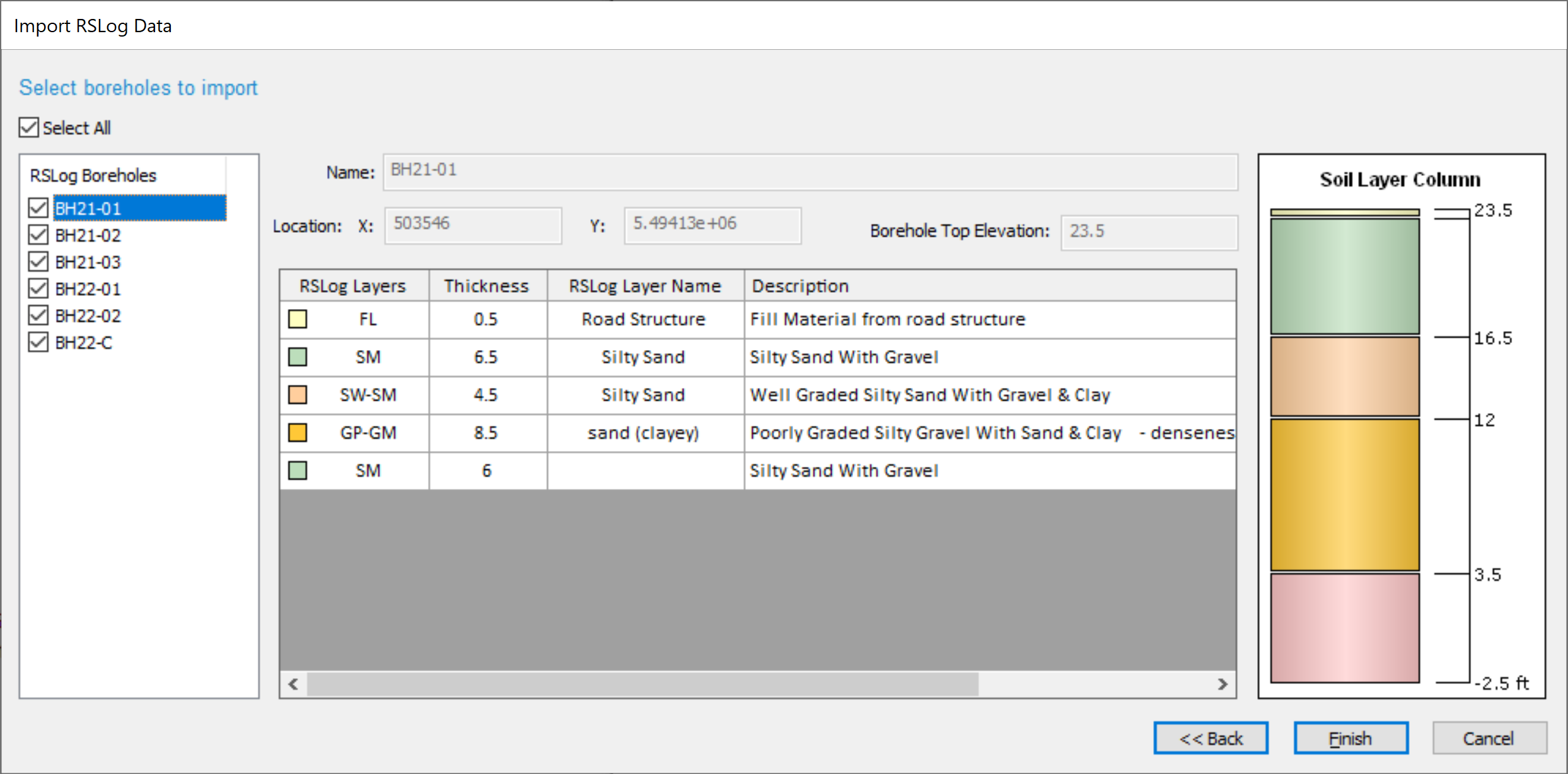Image resolution: width=1568 pixels, height=774 pixels.
Task: Click the Name field showing BH21-01
Action: [810, 172]
